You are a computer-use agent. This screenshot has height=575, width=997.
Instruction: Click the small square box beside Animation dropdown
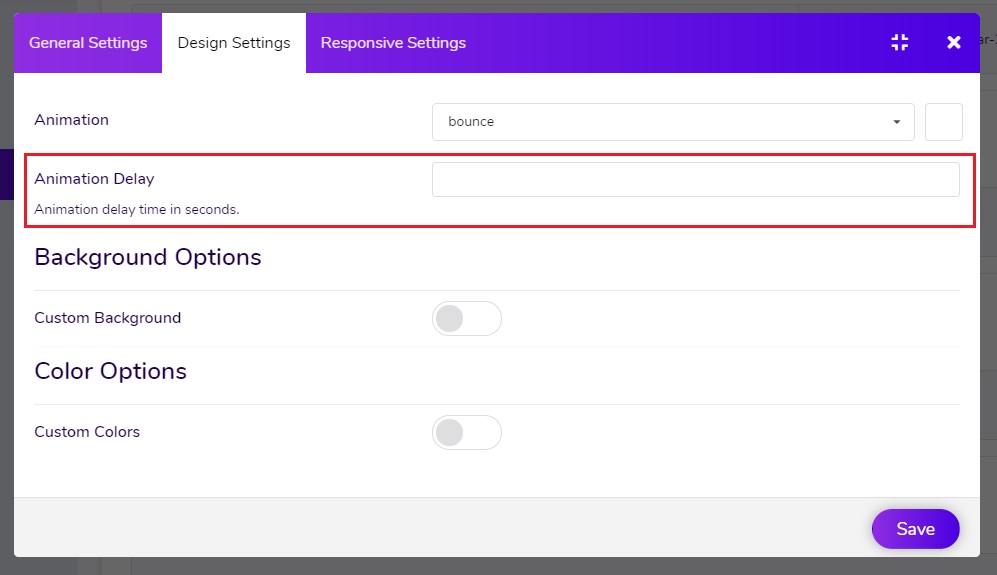(x=944, y=121)
